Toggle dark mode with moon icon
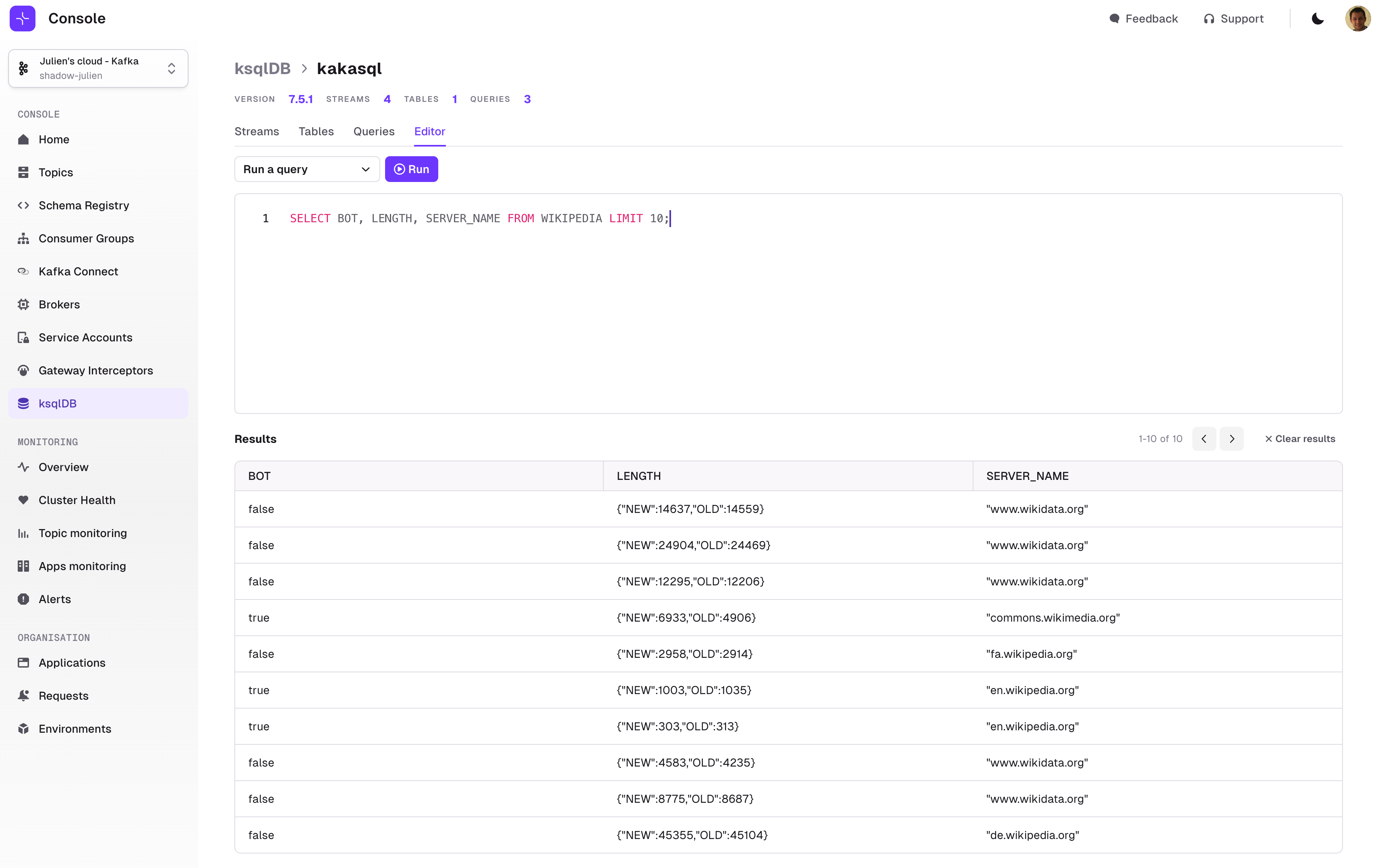The height and width of the screenshot is (868, 1384). tap(1318, 19)
